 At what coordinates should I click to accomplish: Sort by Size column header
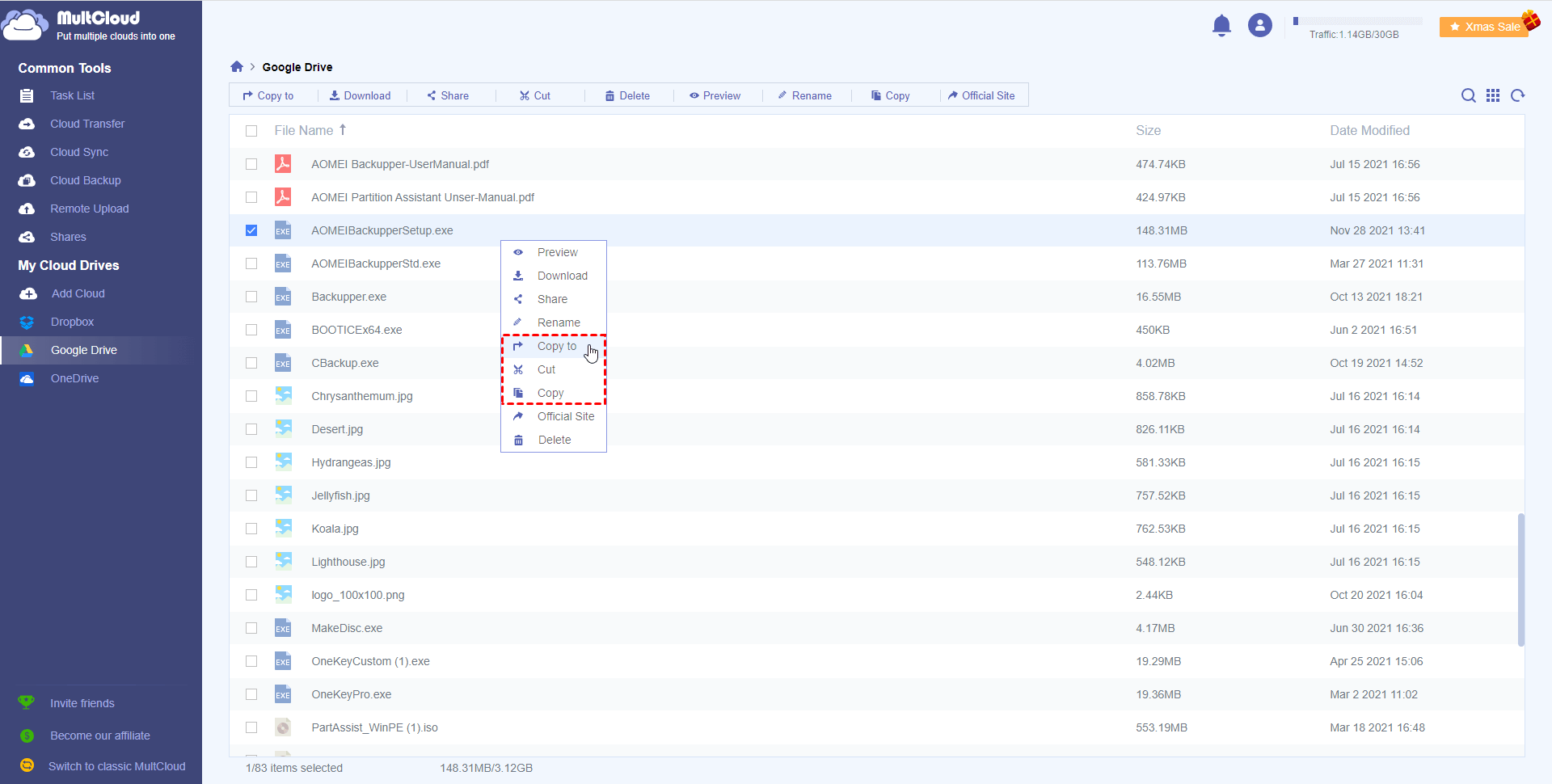[x=1148, y=130]
